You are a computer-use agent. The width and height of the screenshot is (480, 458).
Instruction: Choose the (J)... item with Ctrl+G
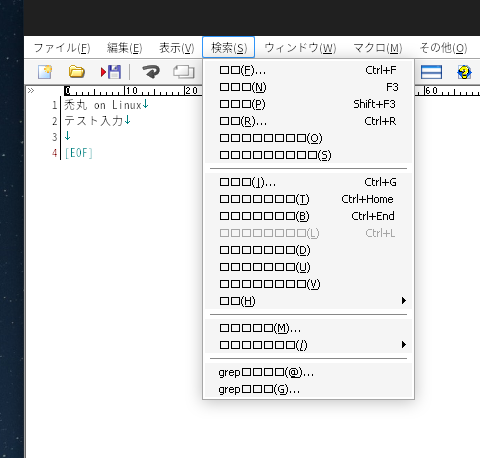pos(308,182)
